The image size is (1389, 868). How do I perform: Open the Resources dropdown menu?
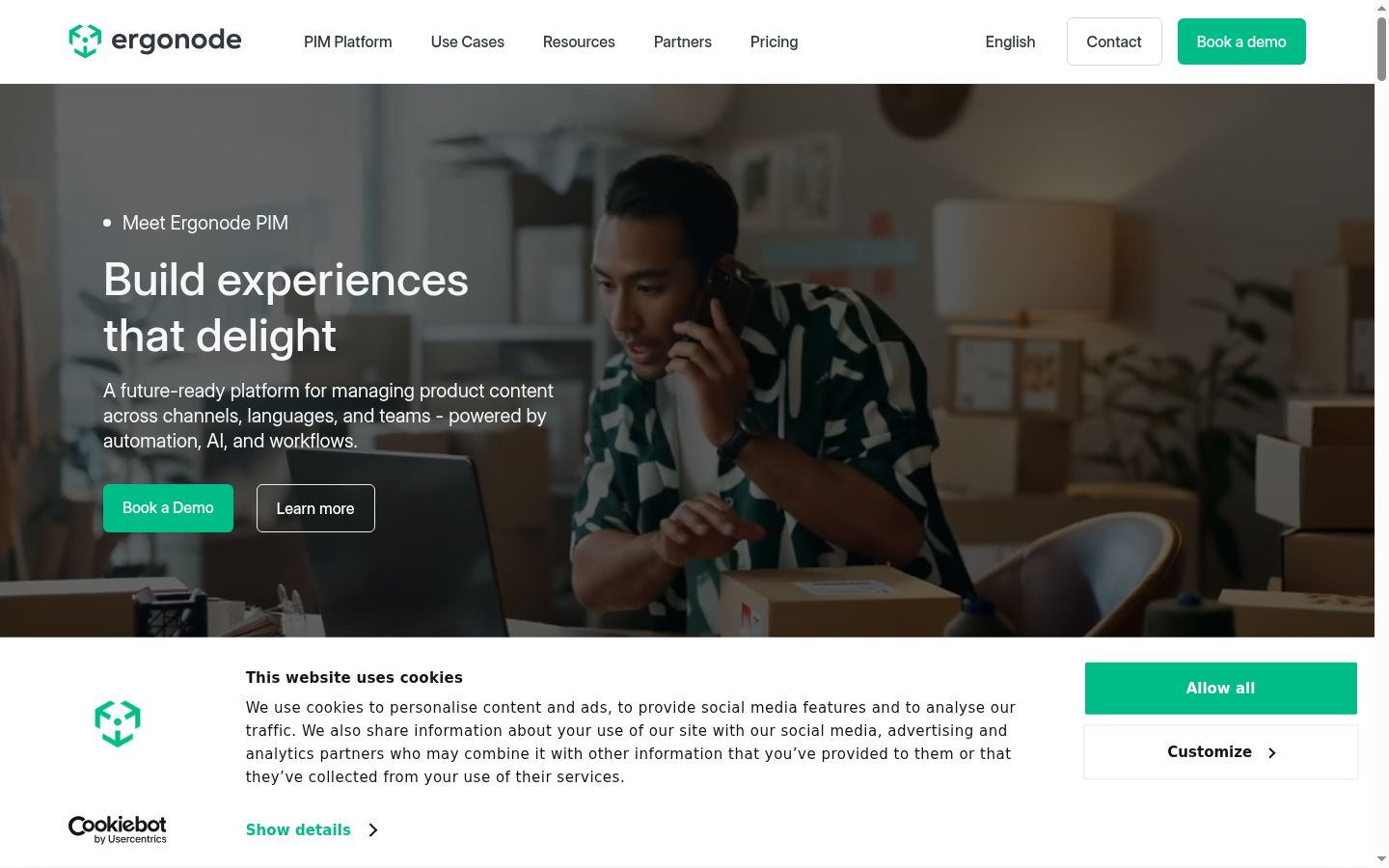(x=579, y=41)
